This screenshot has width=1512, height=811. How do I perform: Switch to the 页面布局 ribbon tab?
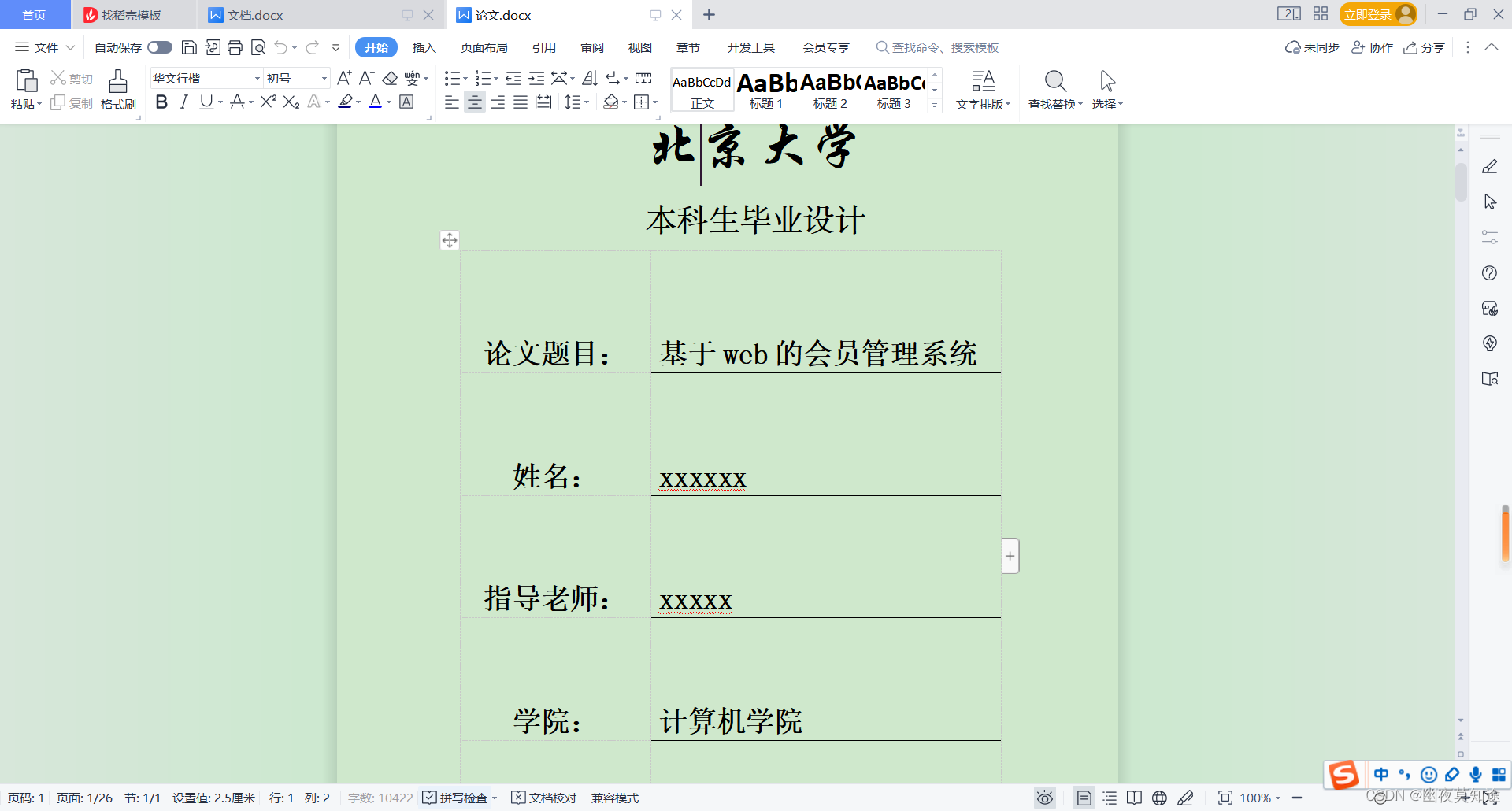point(484,47)
